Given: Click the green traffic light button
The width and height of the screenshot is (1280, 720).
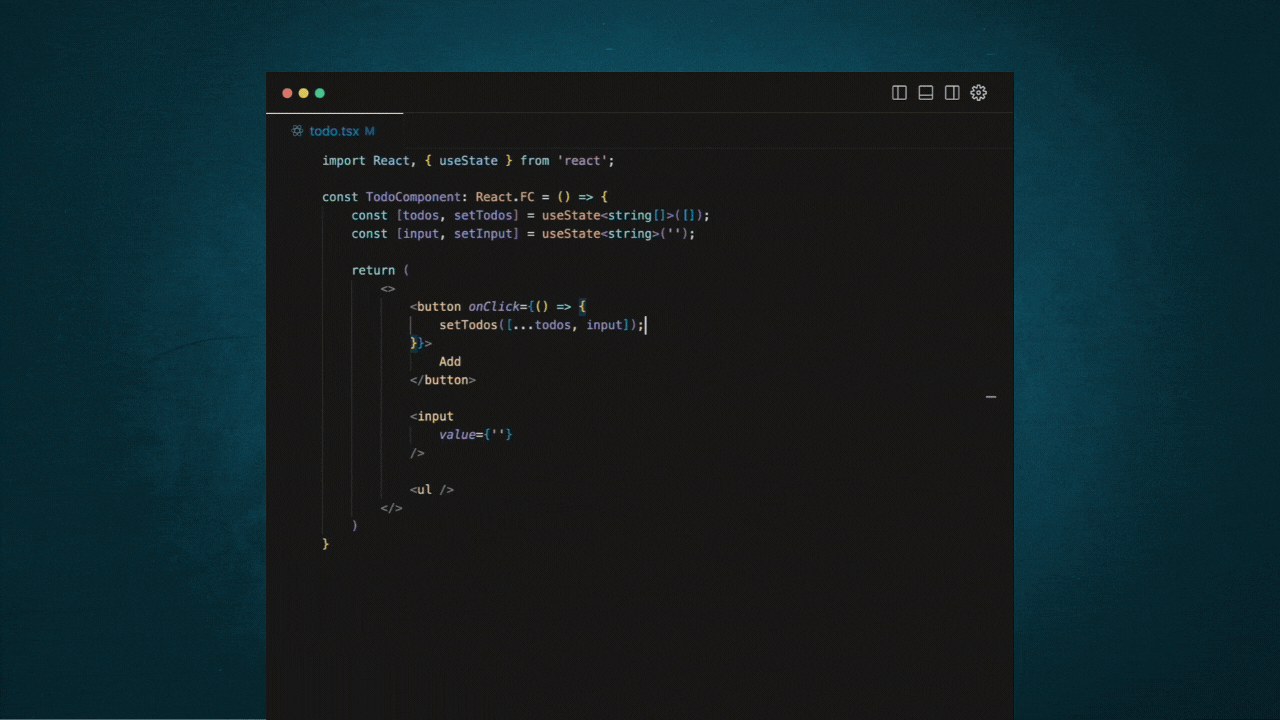Looking at the screenshot, I should tap(319, 92).
